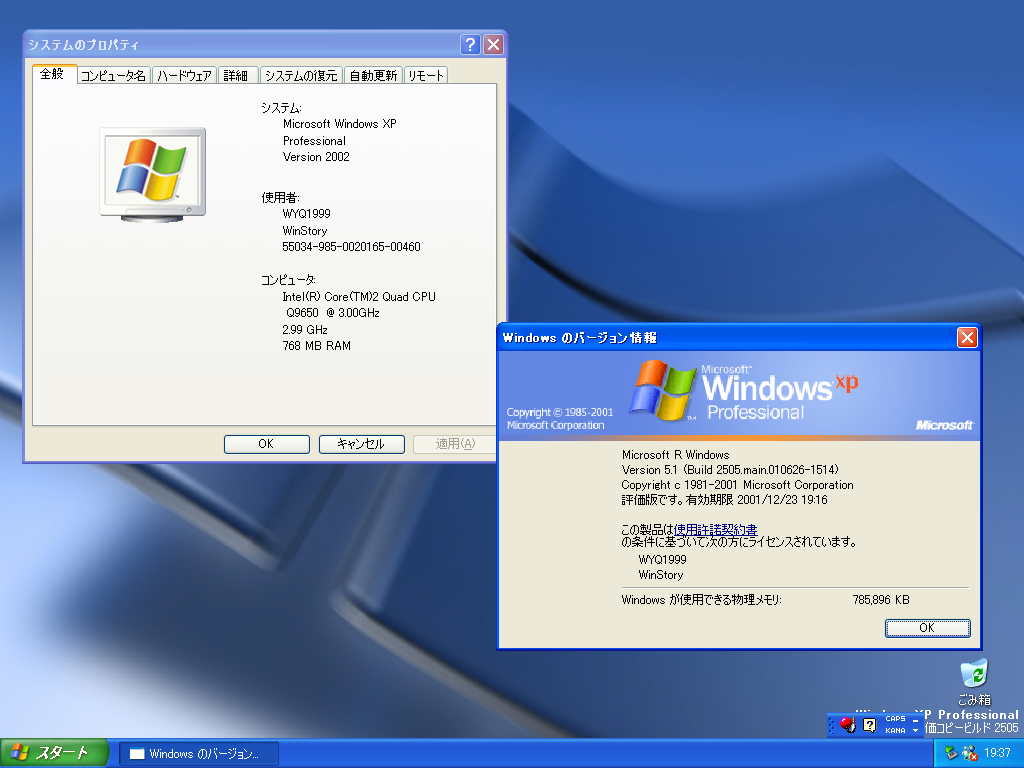Image resolution: width=1024 pixels, height=768 pixels.
Task: Click the Windows monitor logo image in 全般 tab
Action: pyautogui.click(x=152, y=173)
